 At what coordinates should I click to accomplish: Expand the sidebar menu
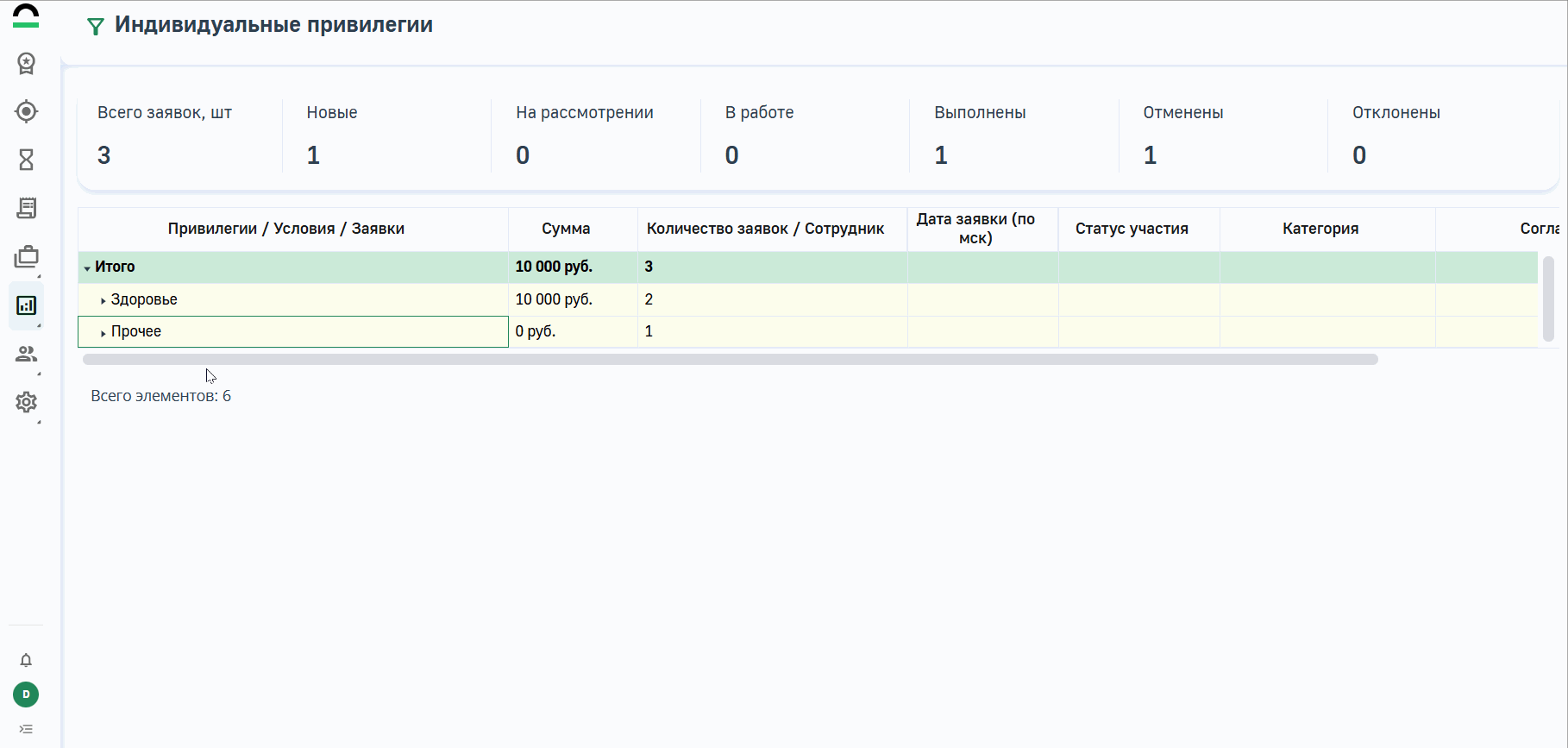point(26,729)
